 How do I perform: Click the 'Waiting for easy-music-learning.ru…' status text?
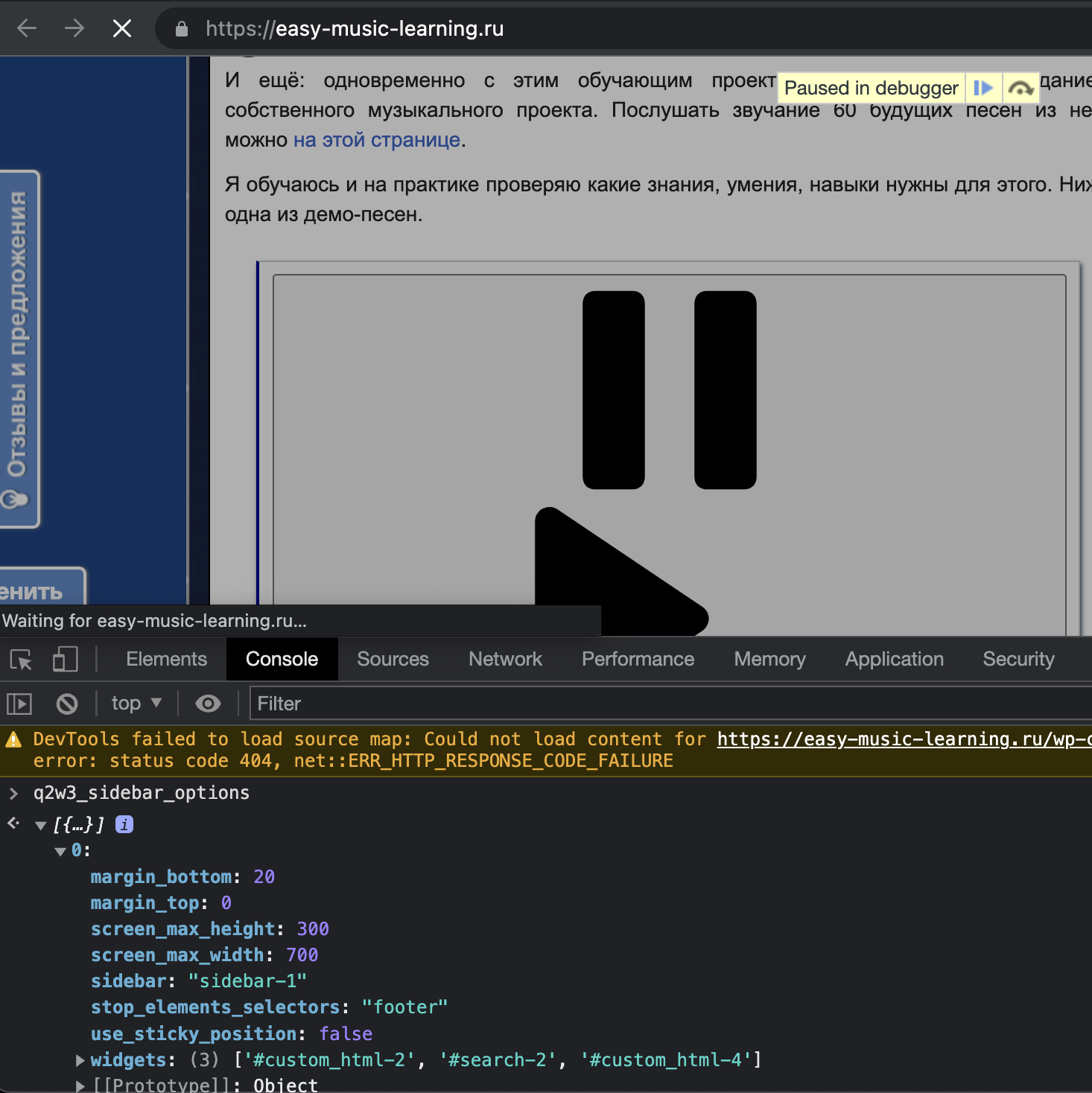pyautogui.click(x=155, y=621)
